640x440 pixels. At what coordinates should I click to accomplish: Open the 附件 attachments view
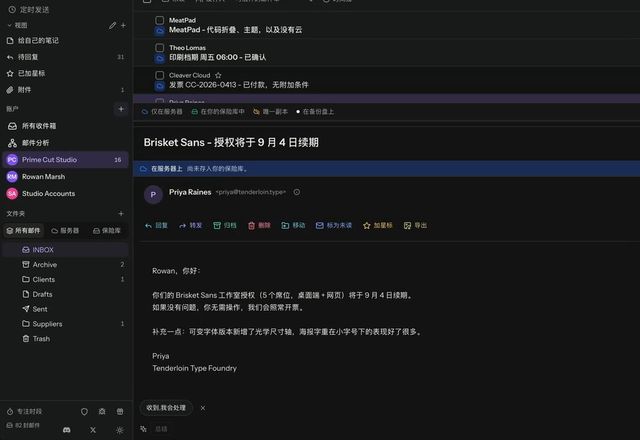click(x=65, y=89)
